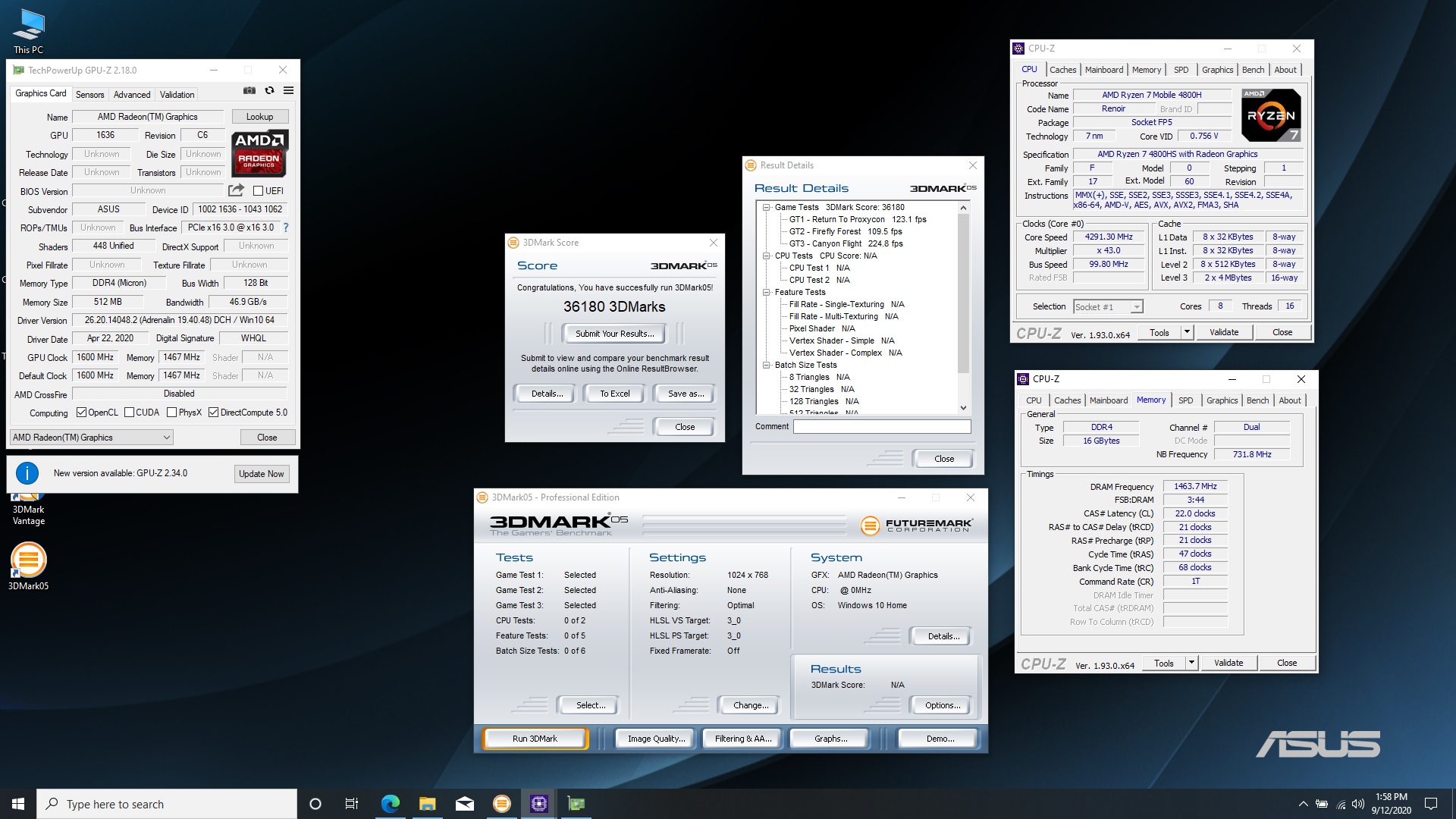This screenshot has height=819, width=1456.
Task: Open This PC desktop icon
Action: 28,32
